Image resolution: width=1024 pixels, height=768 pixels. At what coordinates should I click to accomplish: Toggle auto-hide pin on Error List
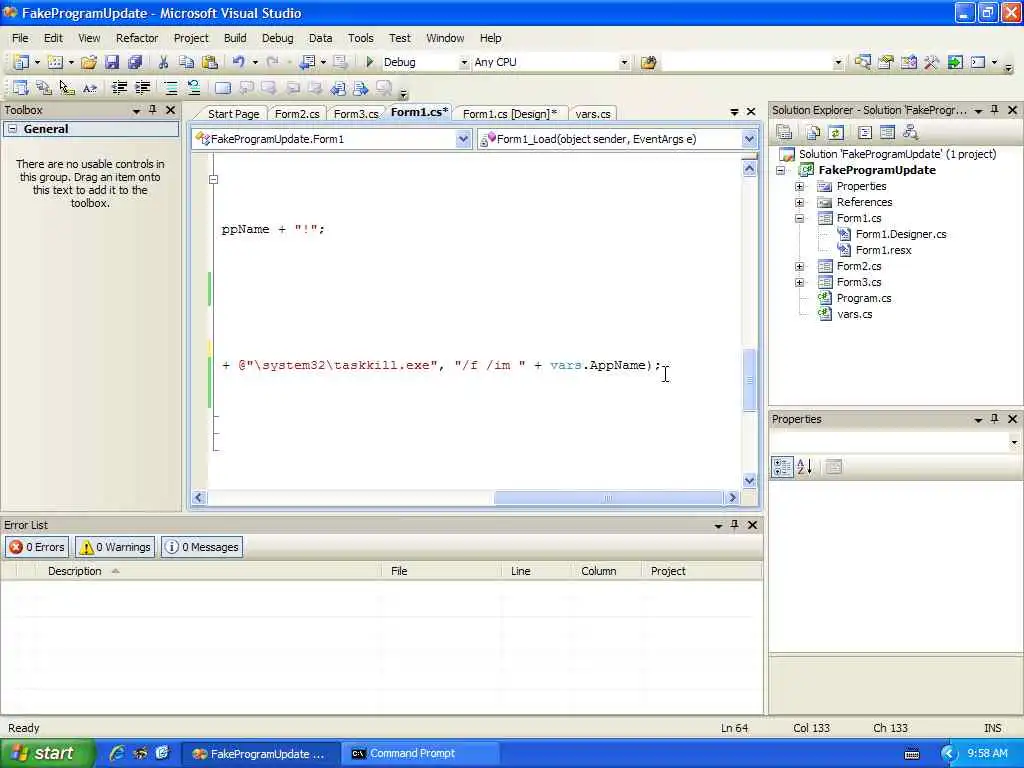(735, 524)
